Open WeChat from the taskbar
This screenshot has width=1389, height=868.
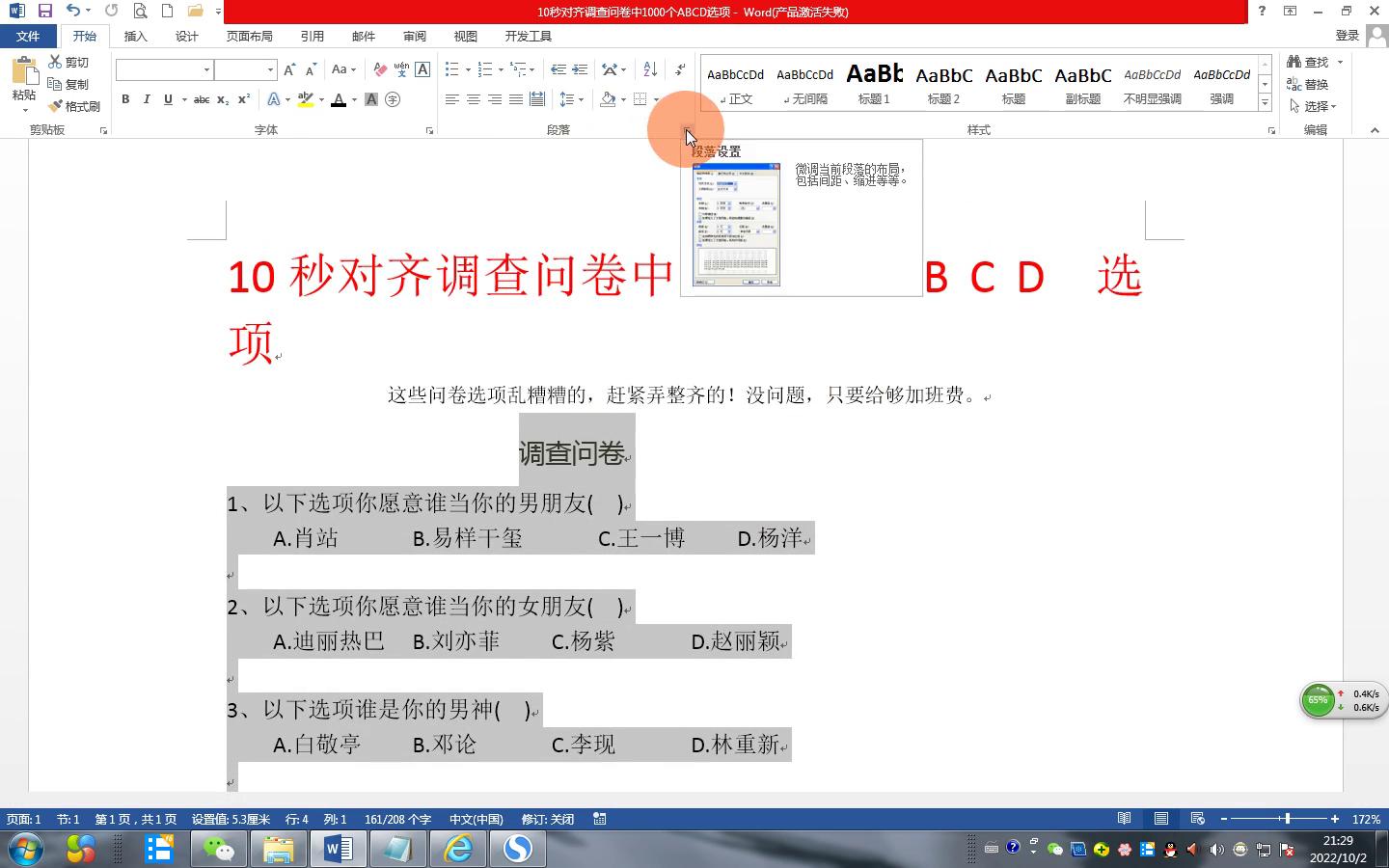[219, 849]
